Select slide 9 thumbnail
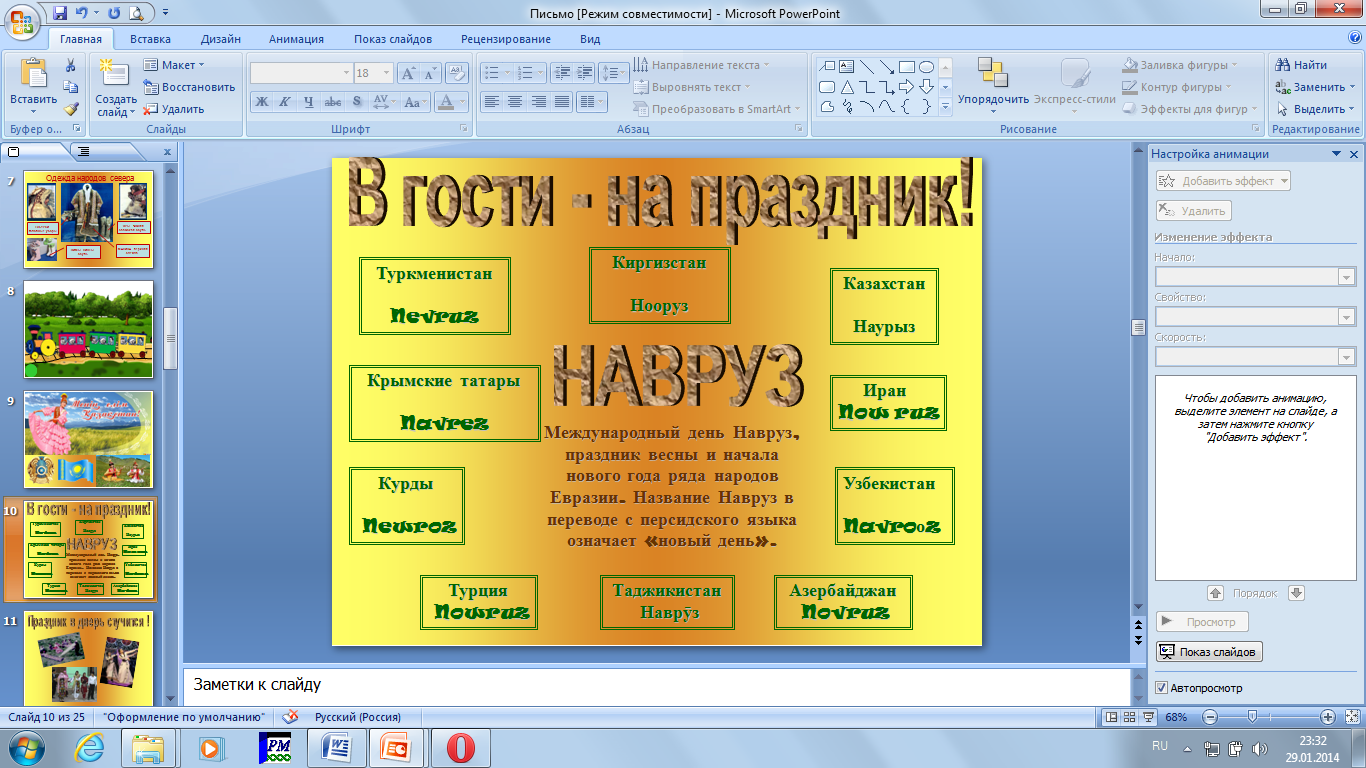 click(x=88, y=440)
